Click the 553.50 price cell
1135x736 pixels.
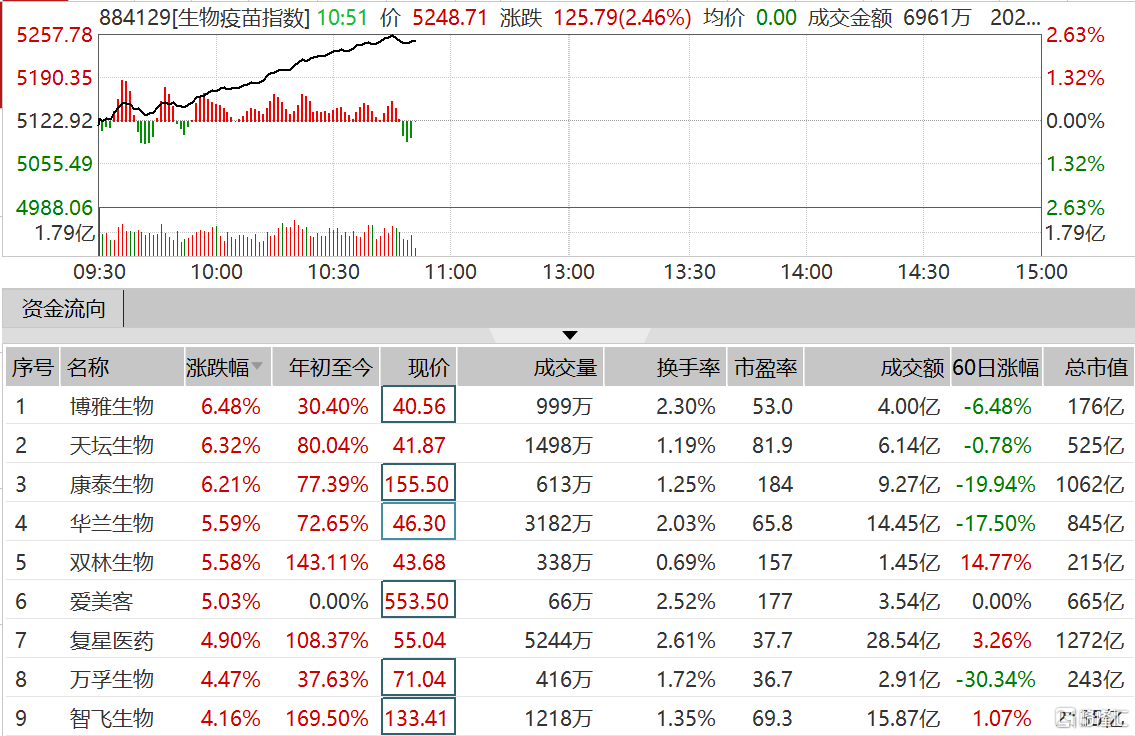(418, 601)
